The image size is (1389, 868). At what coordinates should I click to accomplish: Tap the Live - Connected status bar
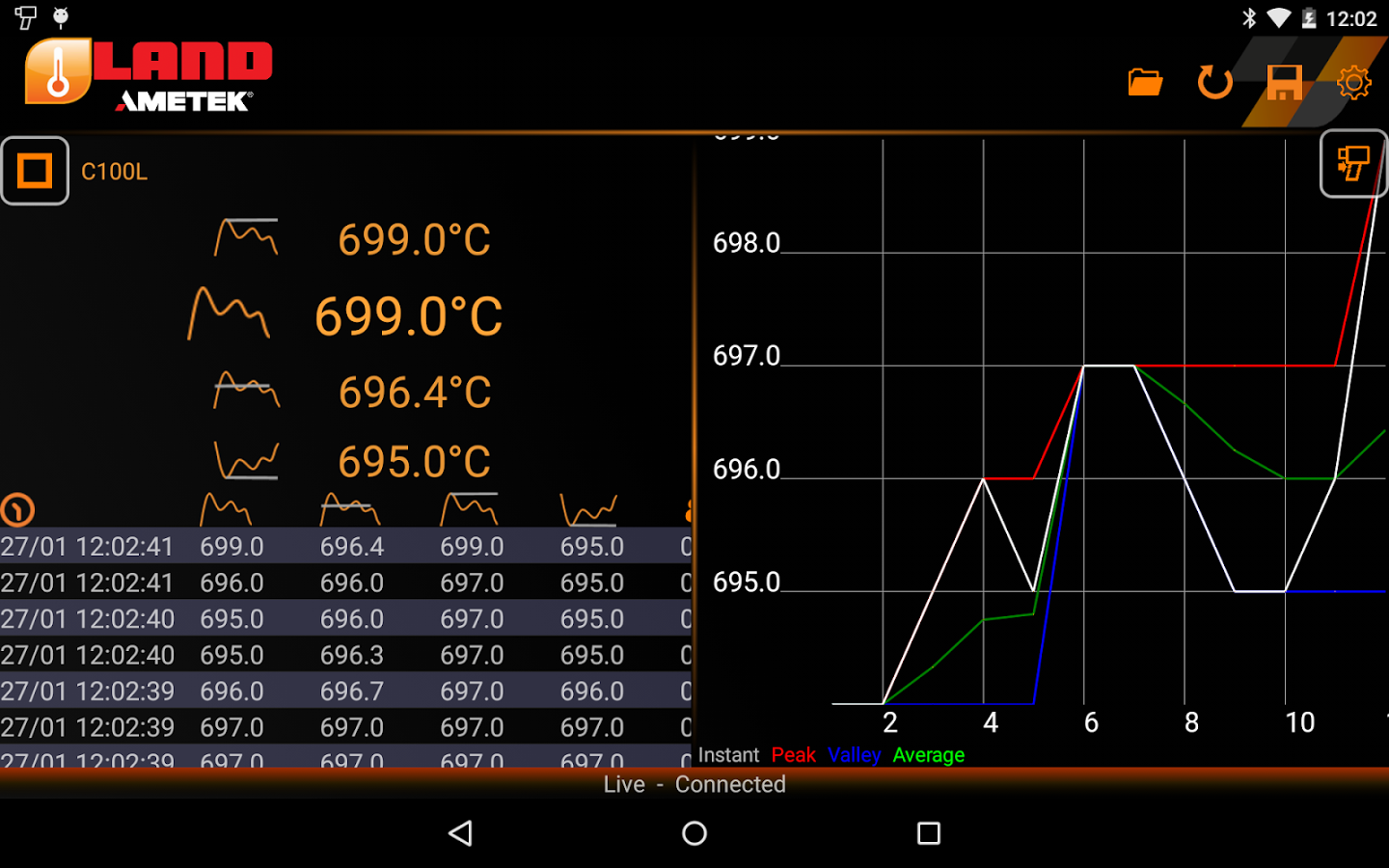694,784
